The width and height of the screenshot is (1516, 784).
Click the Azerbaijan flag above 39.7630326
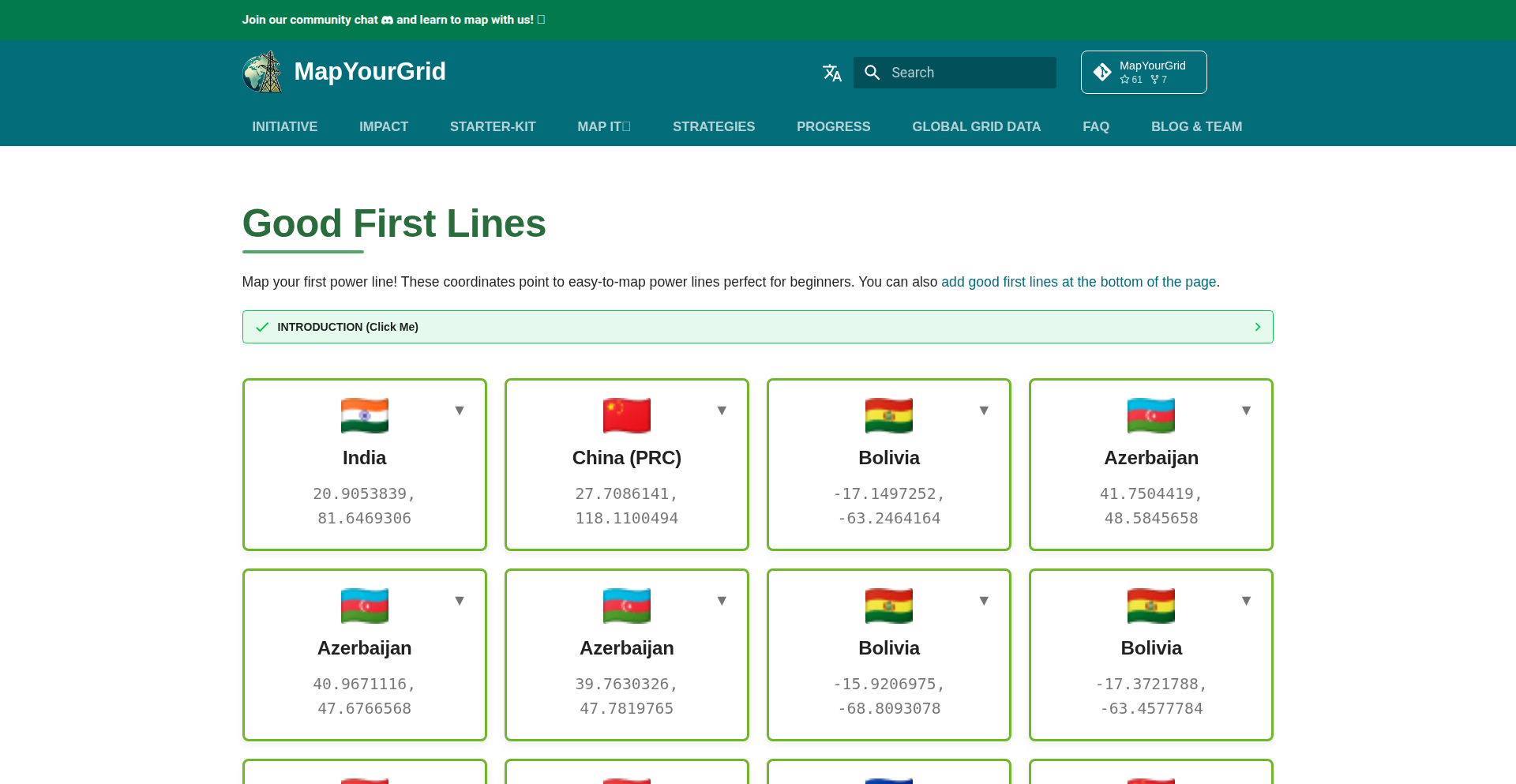[627, 606]
